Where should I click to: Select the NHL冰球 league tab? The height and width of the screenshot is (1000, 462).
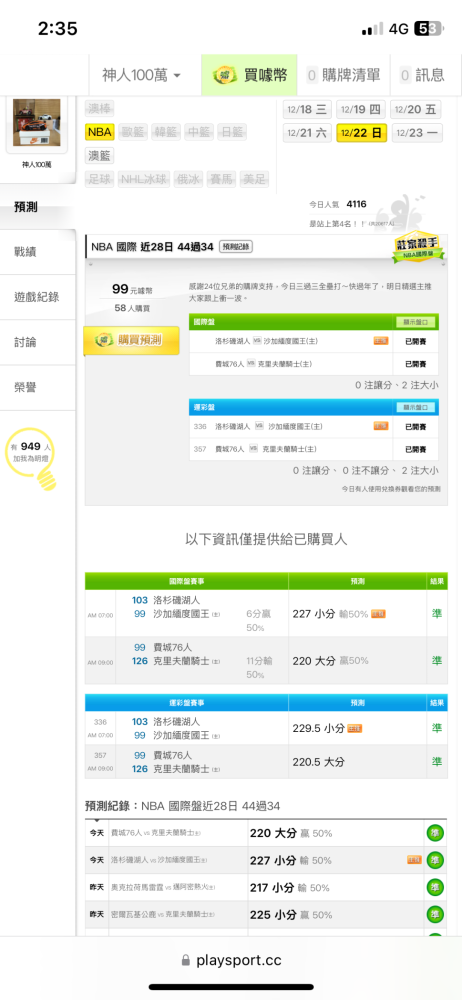tap(144, 179)
